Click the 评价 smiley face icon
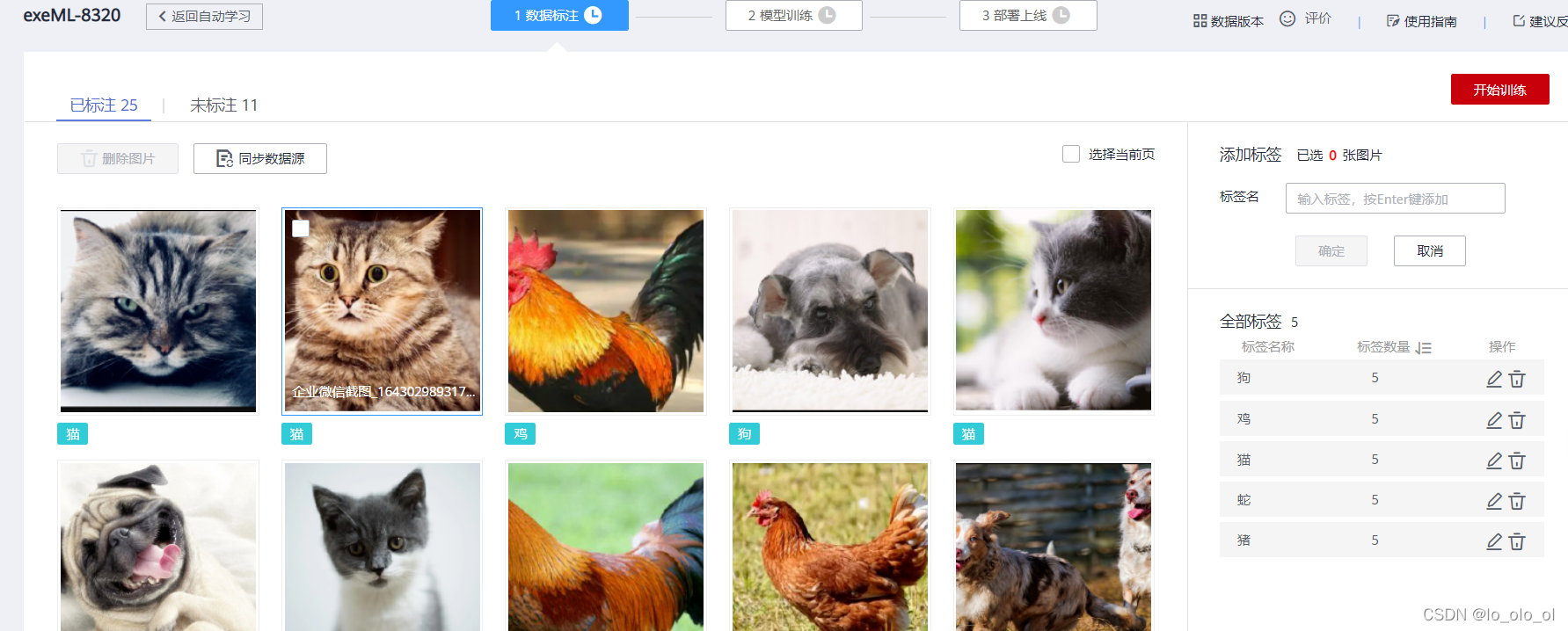This screenshot has height=631, width=1568. (x=1287, y=18)
